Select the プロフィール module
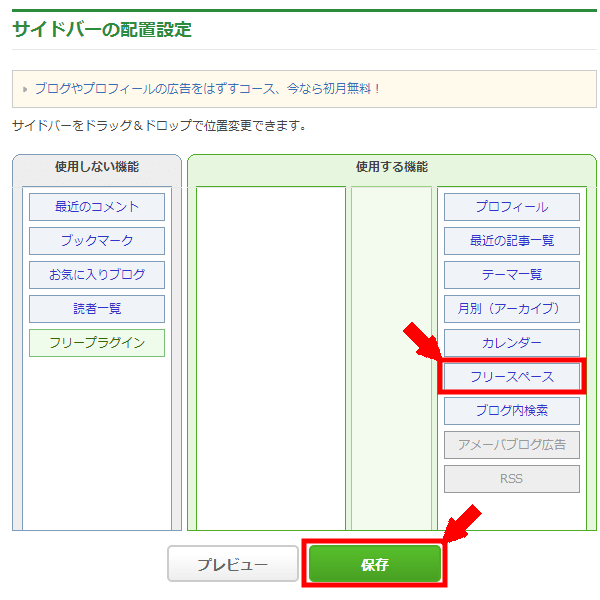 coord(512,207)
